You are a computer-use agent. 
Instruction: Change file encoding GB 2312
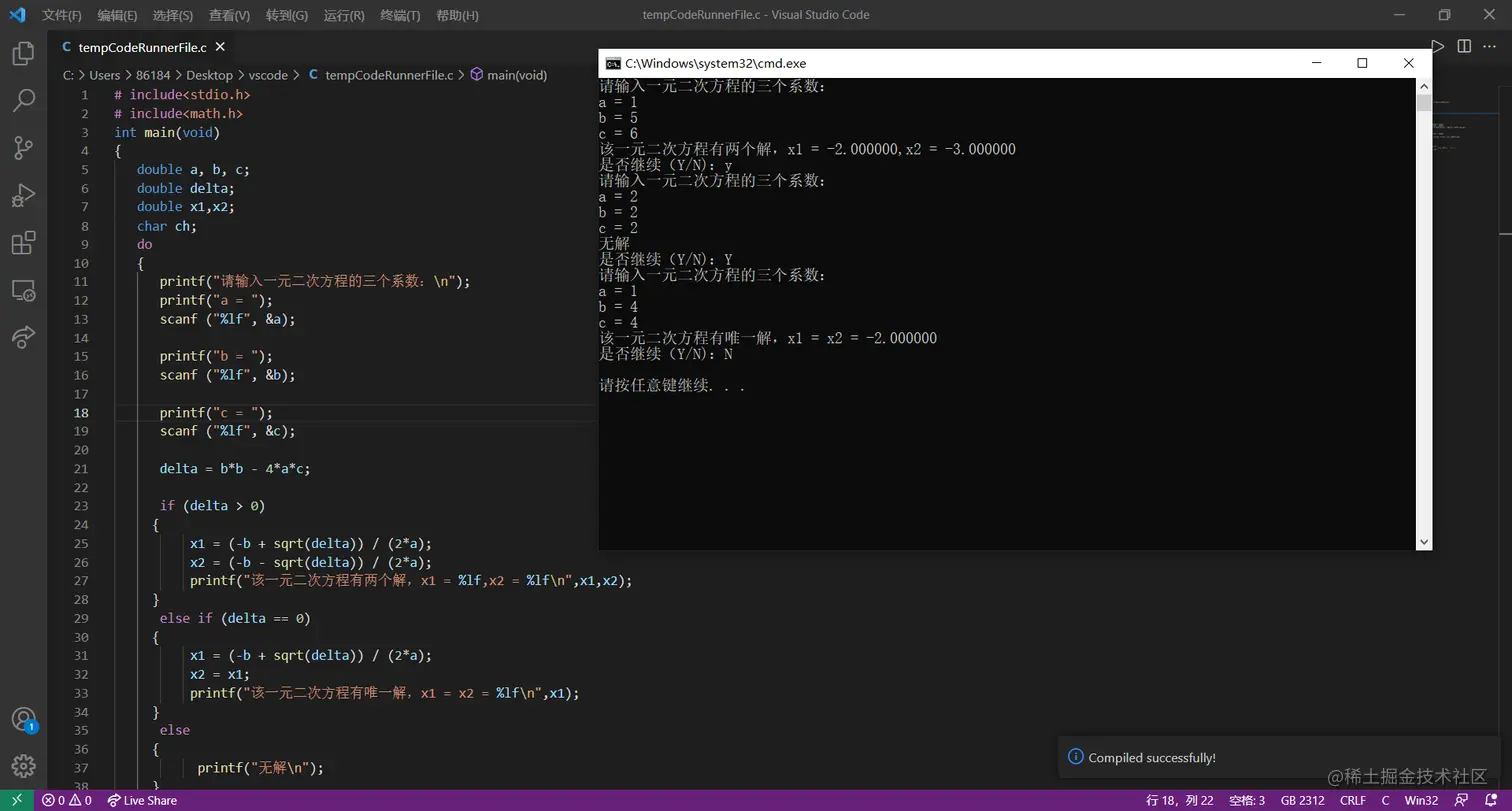point(1302,800)
